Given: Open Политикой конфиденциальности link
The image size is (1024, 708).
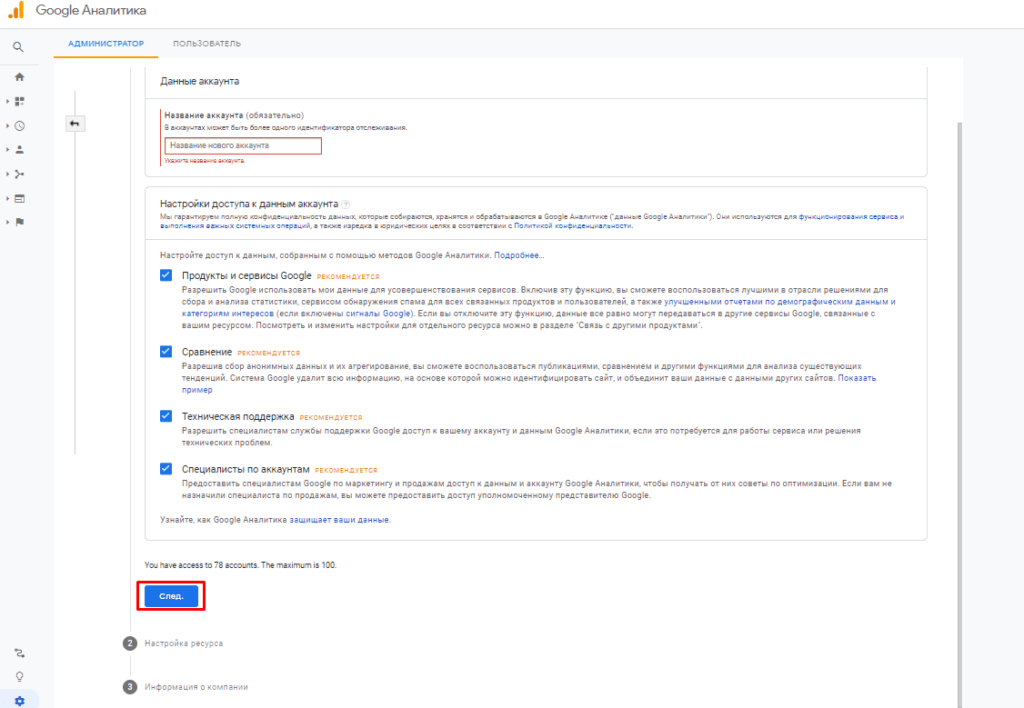Looking at the screenshot, I should coord(573,226).
